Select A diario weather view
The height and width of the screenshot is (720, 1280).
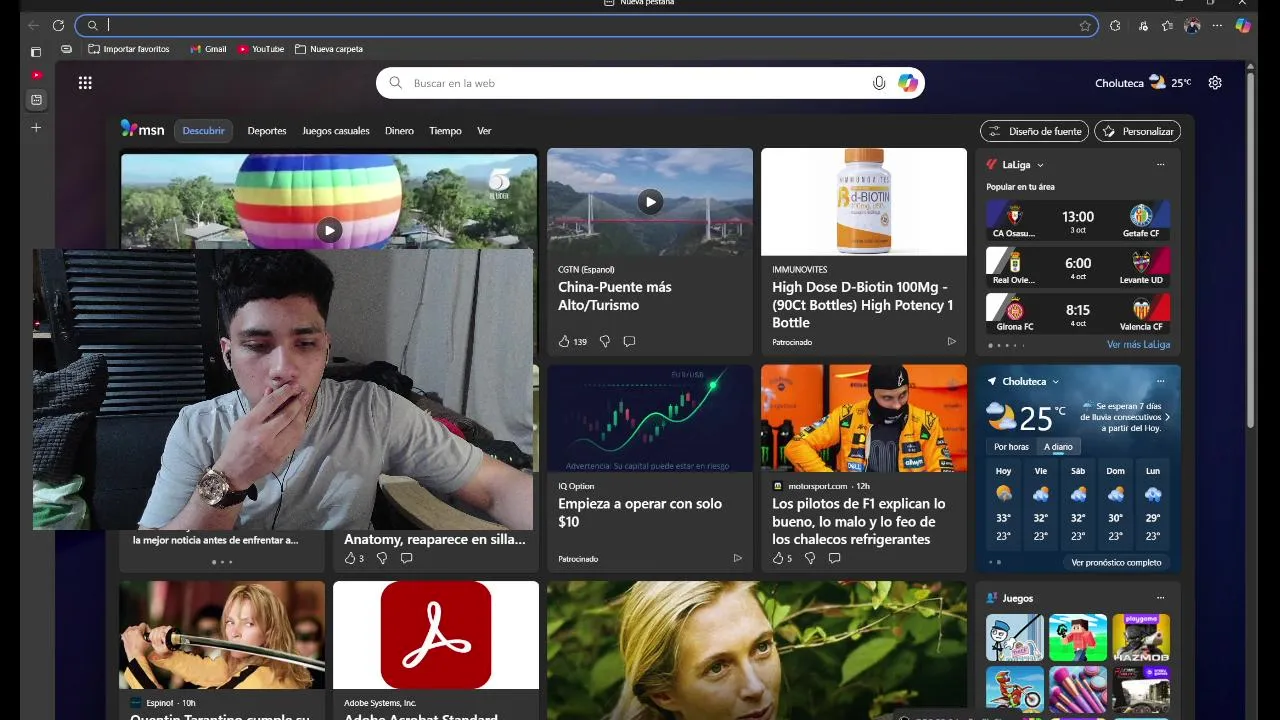(1058, 447)
